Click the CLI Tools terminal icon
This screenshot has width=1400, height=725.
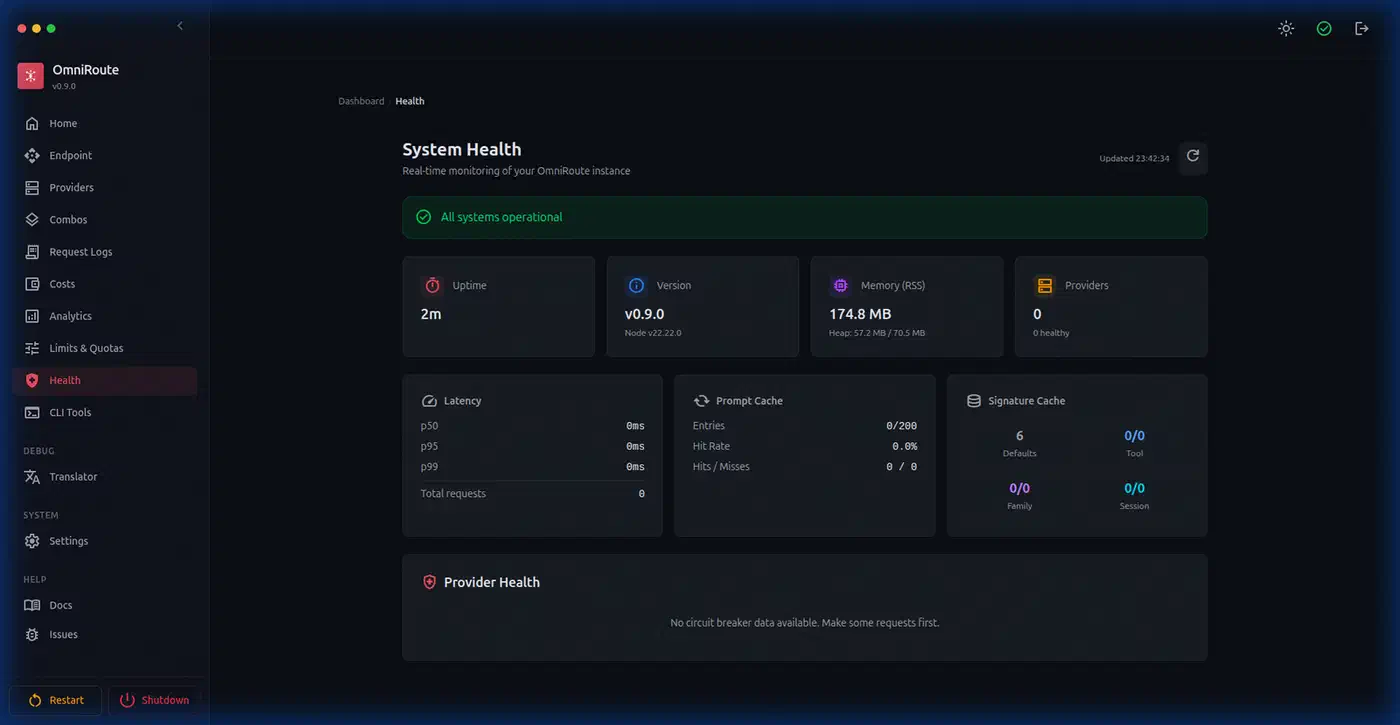(32, 412)
